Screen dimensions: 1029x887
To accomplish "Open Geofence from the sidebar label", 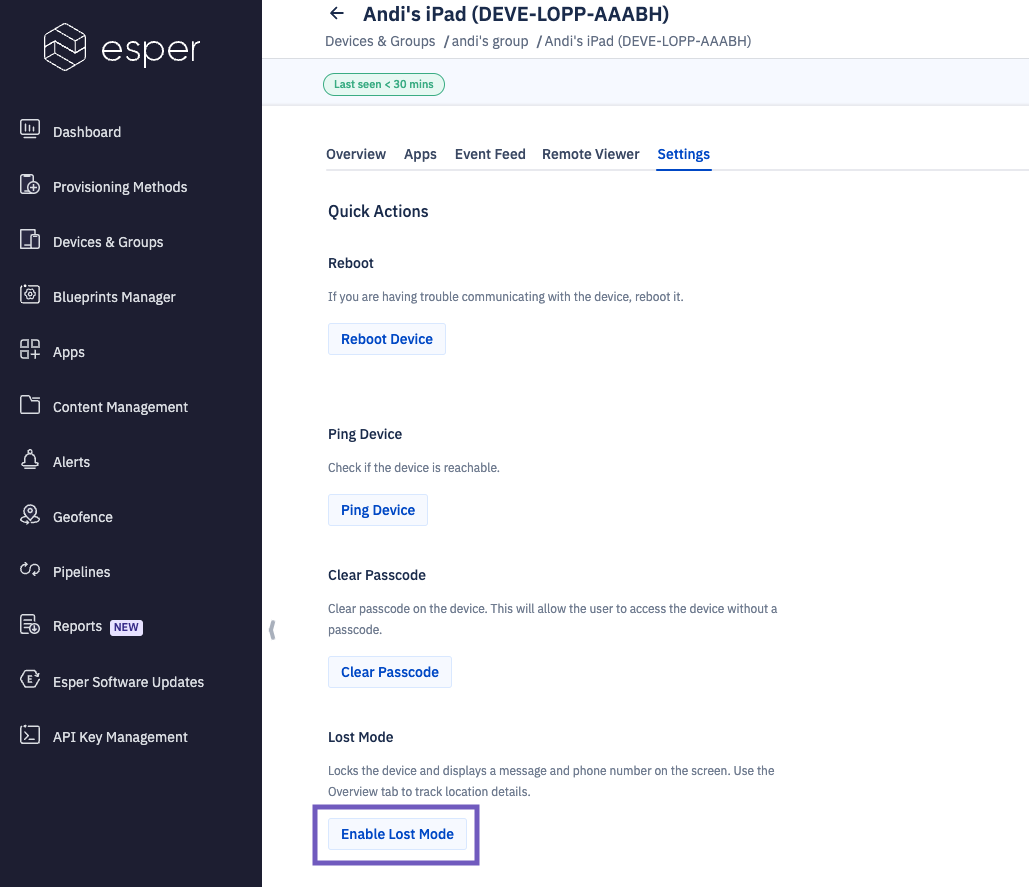I will (83, 517).
